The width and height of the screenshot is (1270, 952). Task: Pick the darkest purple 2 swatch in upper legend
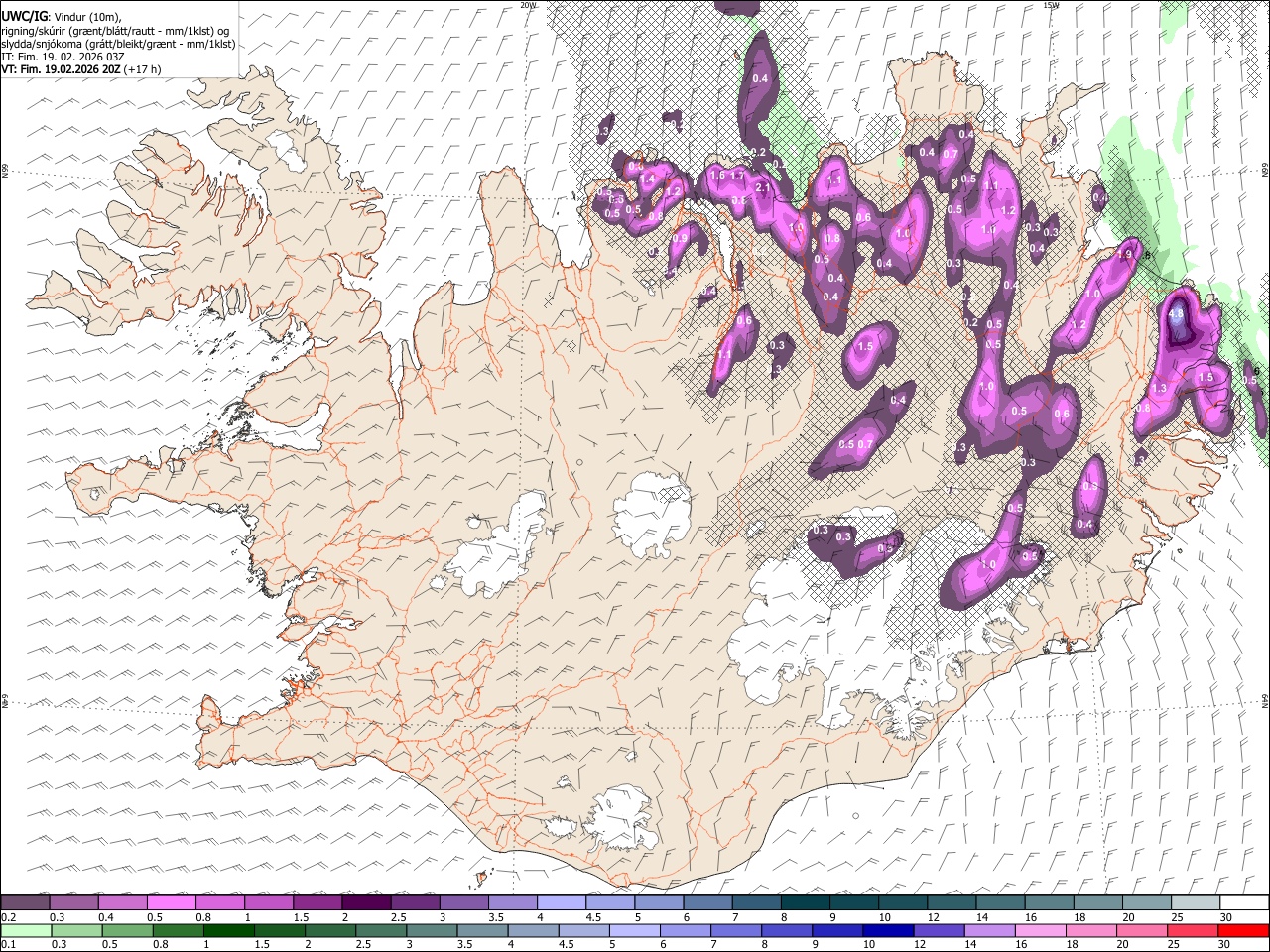365,902
